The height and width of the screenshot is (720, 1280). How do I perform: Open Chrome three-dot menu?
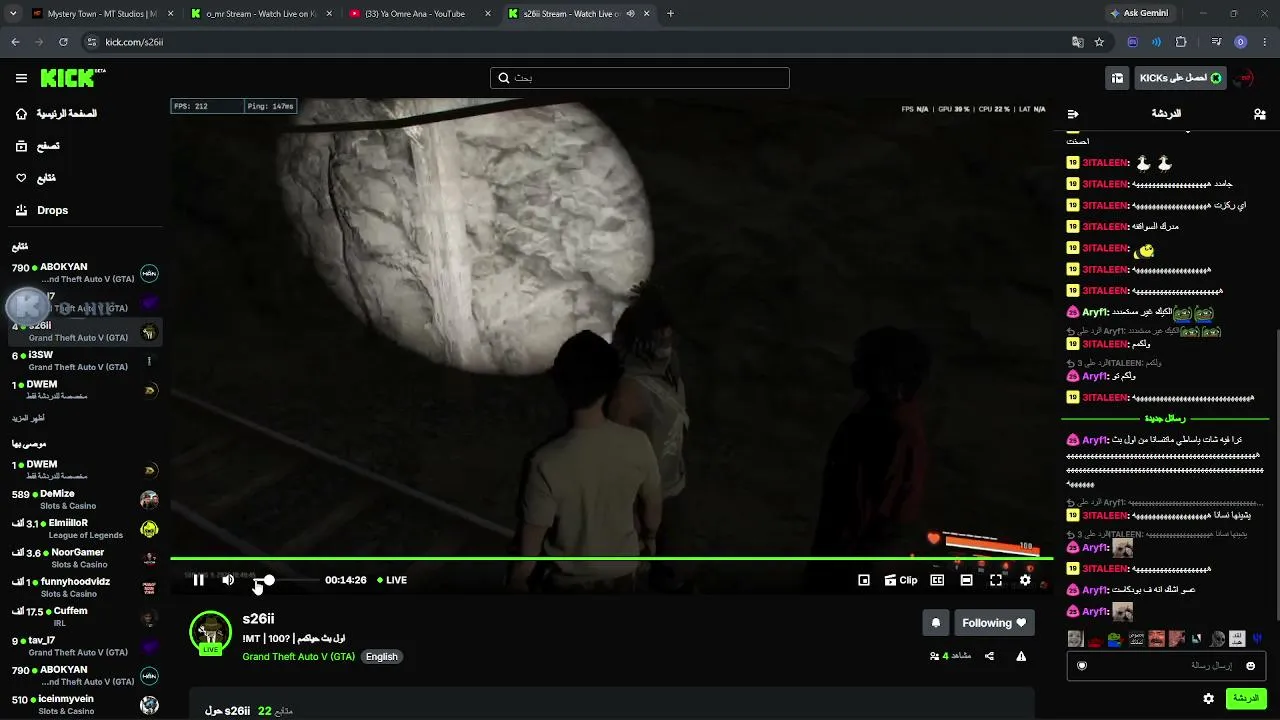[x=1265, y=42]
